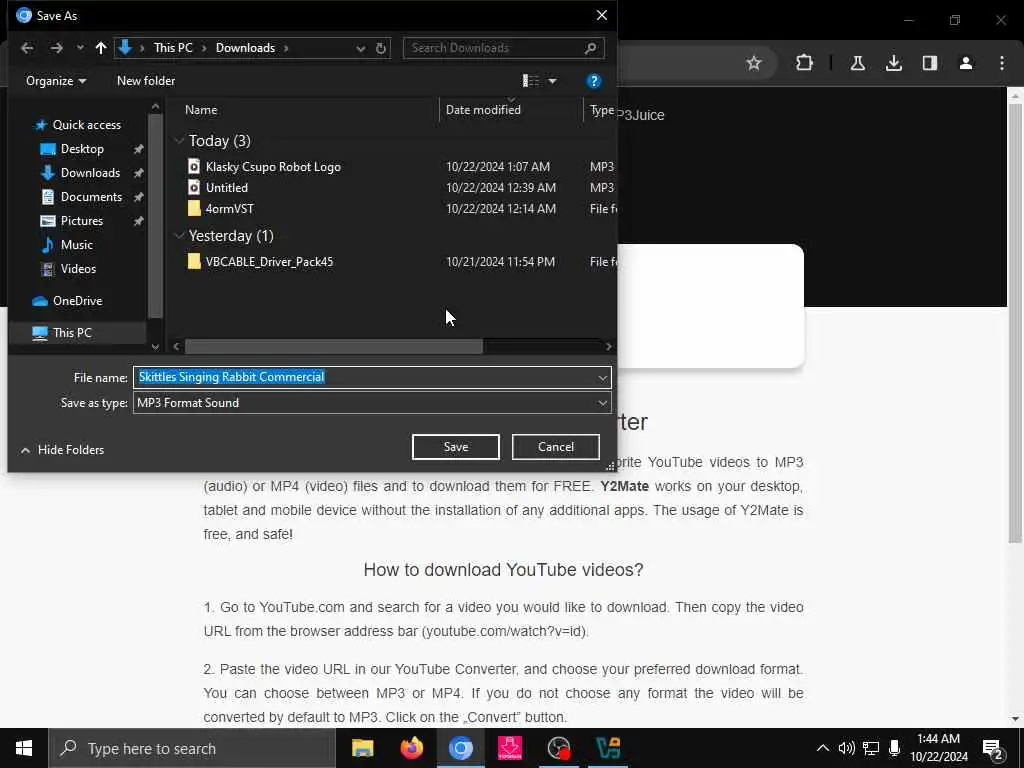The height and width of the screenshot is (768, 1024).
Task: Click scroll down arrow of navigation pane
Action: click(x=155, y=346)
